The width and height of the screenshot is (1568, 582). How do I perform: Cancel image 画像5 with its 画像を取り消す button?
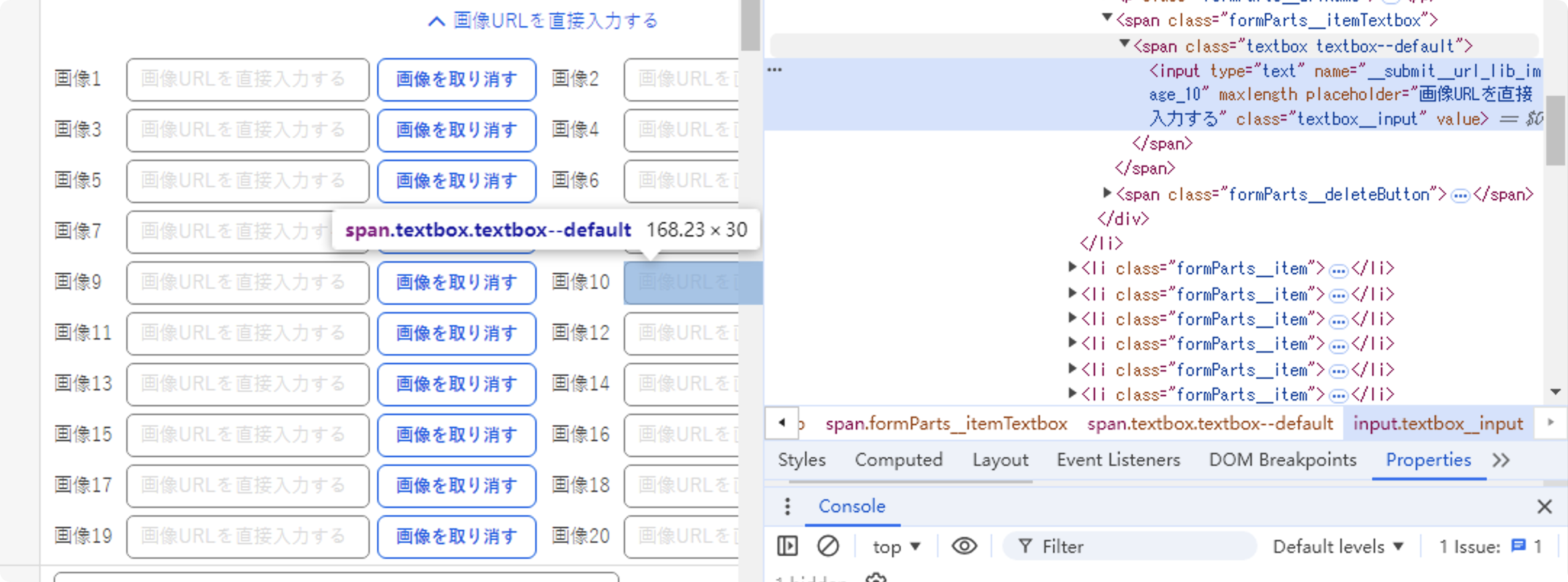(457, 181)
